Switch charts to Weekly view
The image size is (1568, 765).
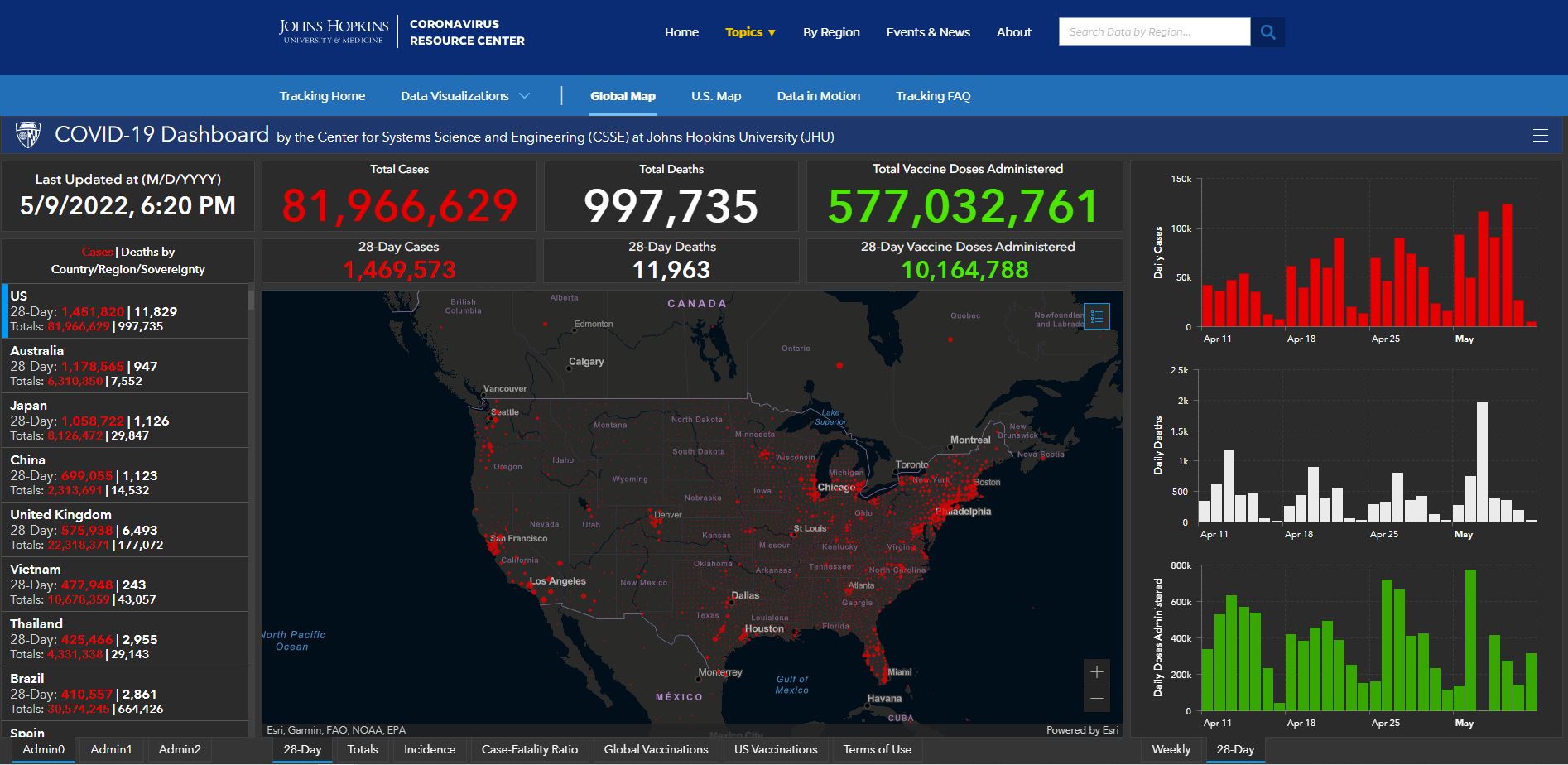(x=1171, y=749)
